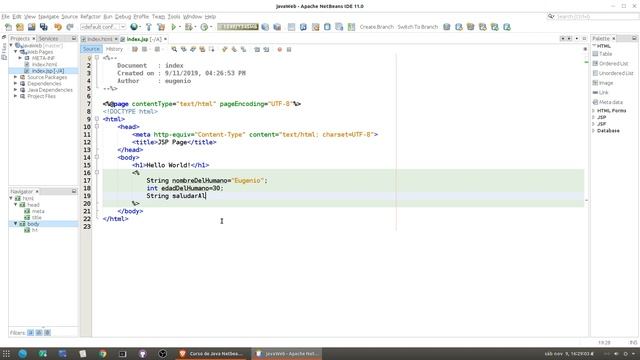Expand the Project Files node
The height and width of the screenshot is (360, 640).
[x=16, y=96]
